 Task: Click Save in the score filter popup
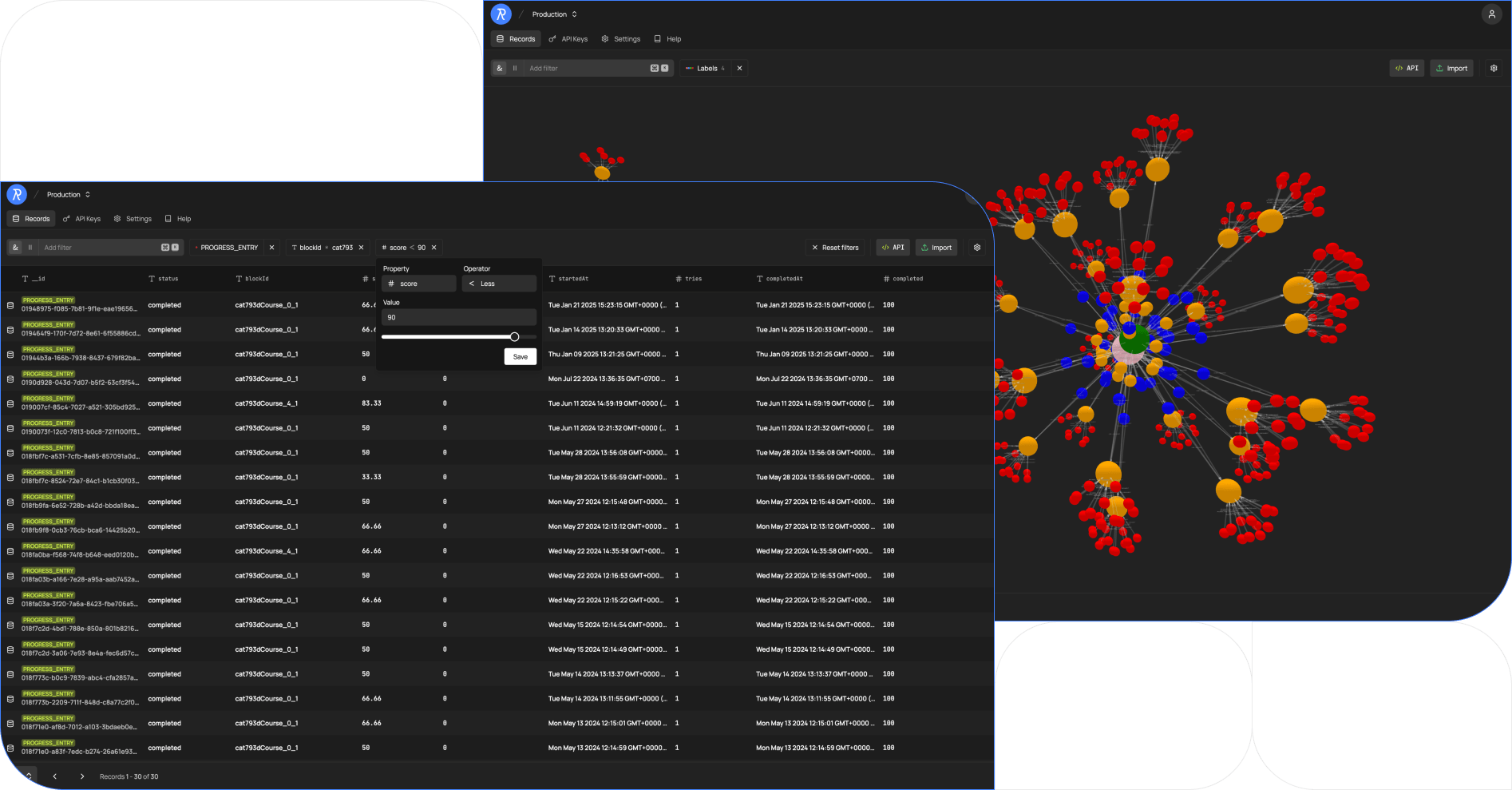coord(520,357)
